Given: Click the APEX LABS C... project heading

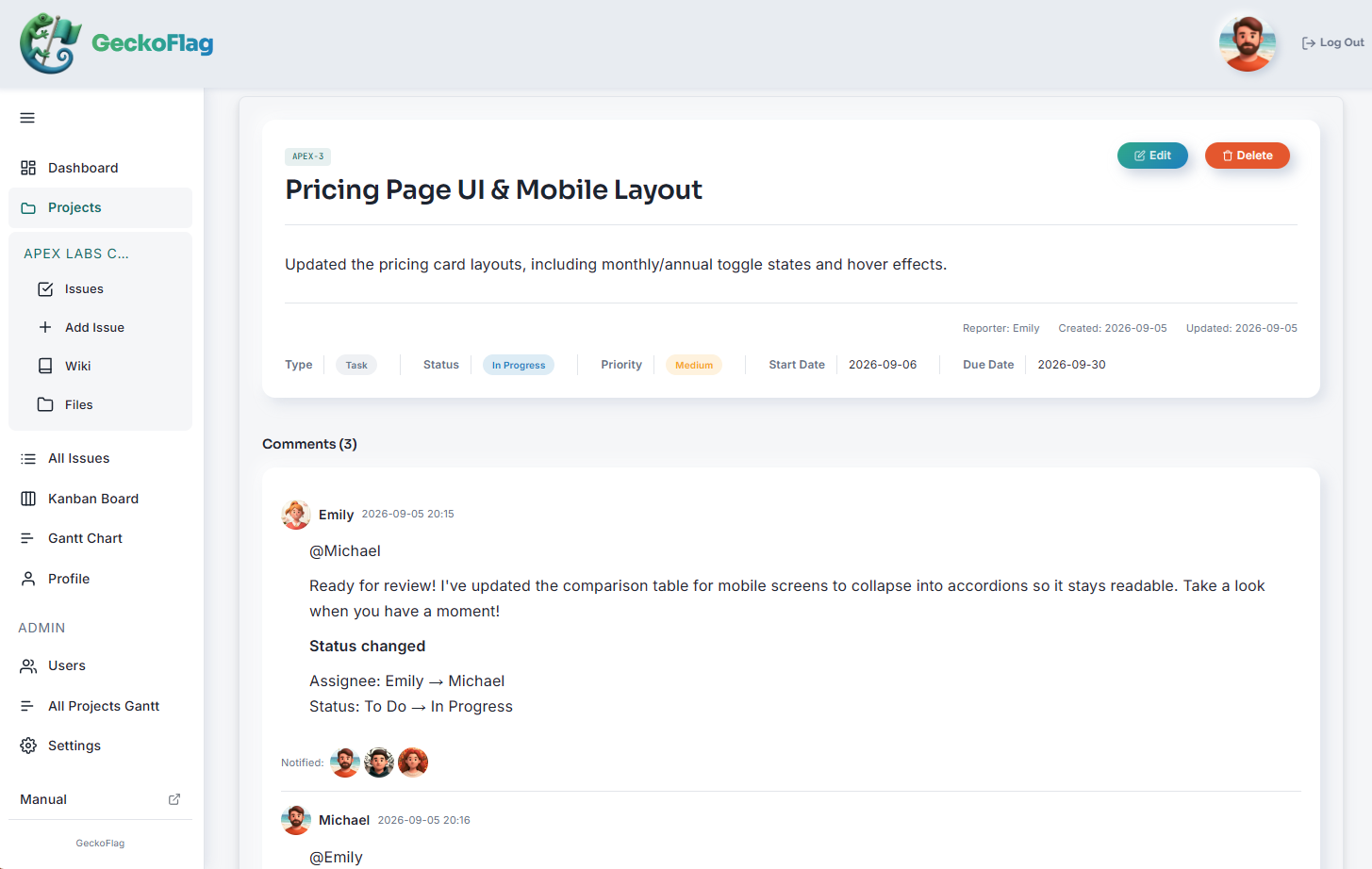Looking at the screenshot, I should [76, 254].
